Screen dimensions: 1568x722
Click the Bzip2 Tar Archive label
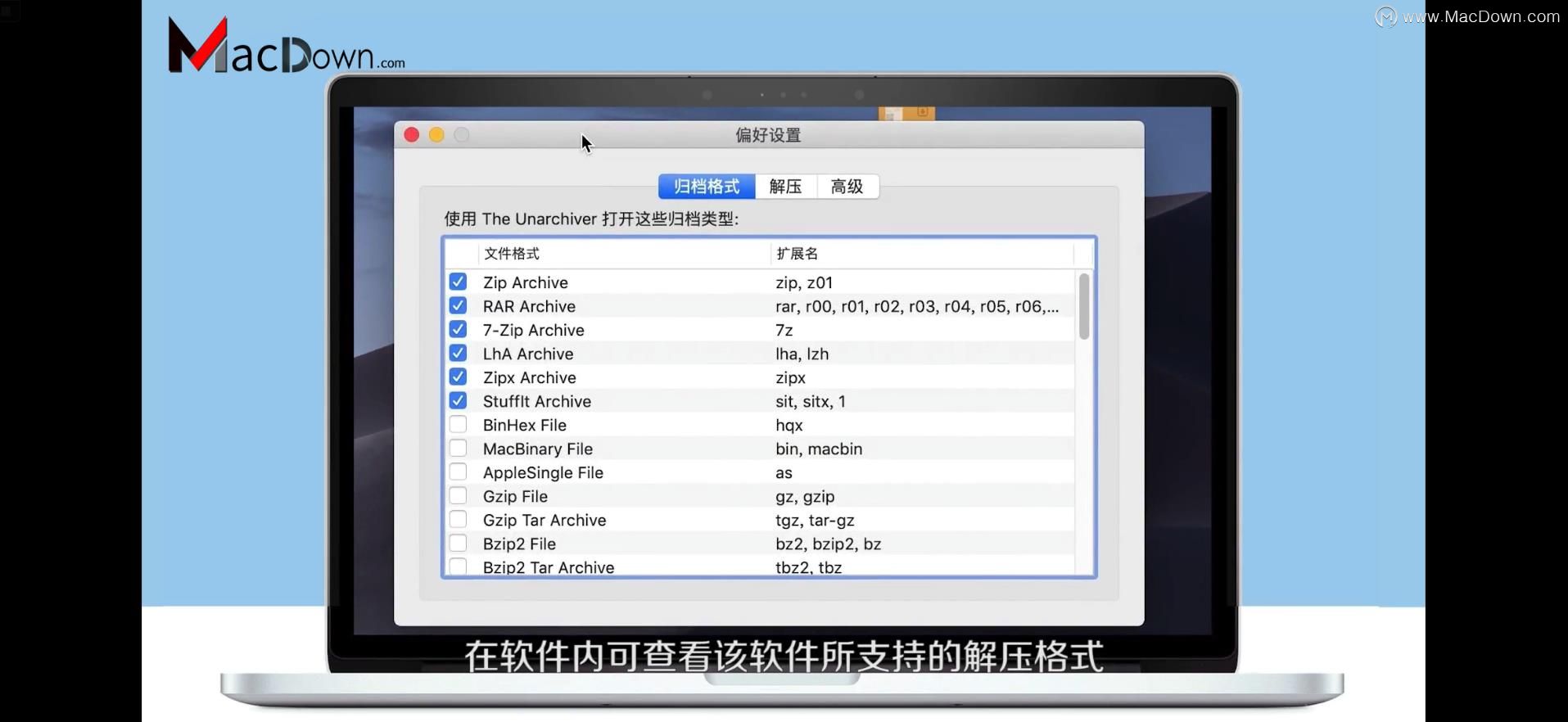(549, 567)
